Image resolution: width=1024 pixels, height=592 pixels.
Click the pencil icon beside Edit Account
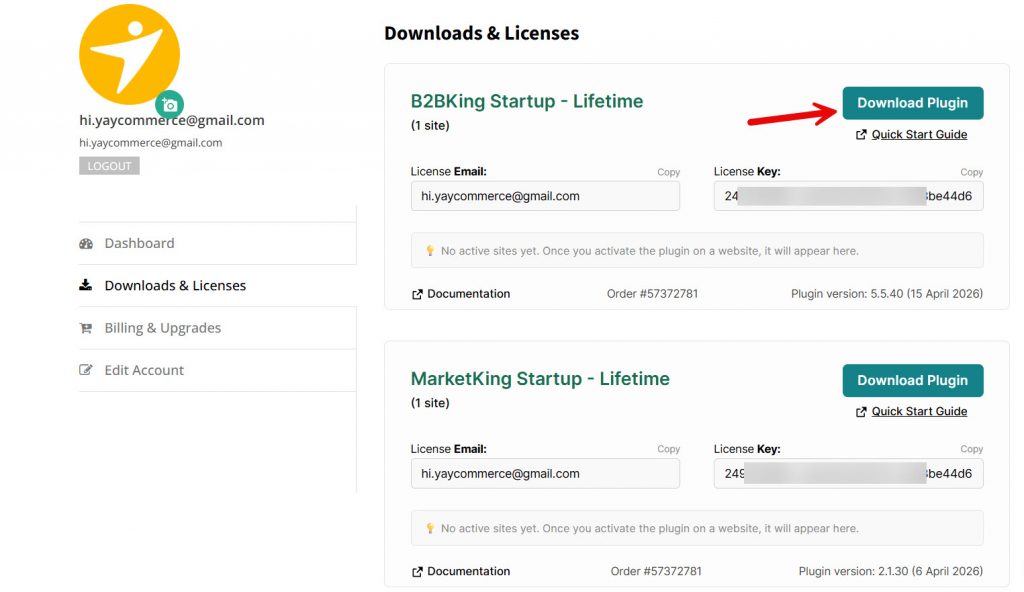[86, 369]
